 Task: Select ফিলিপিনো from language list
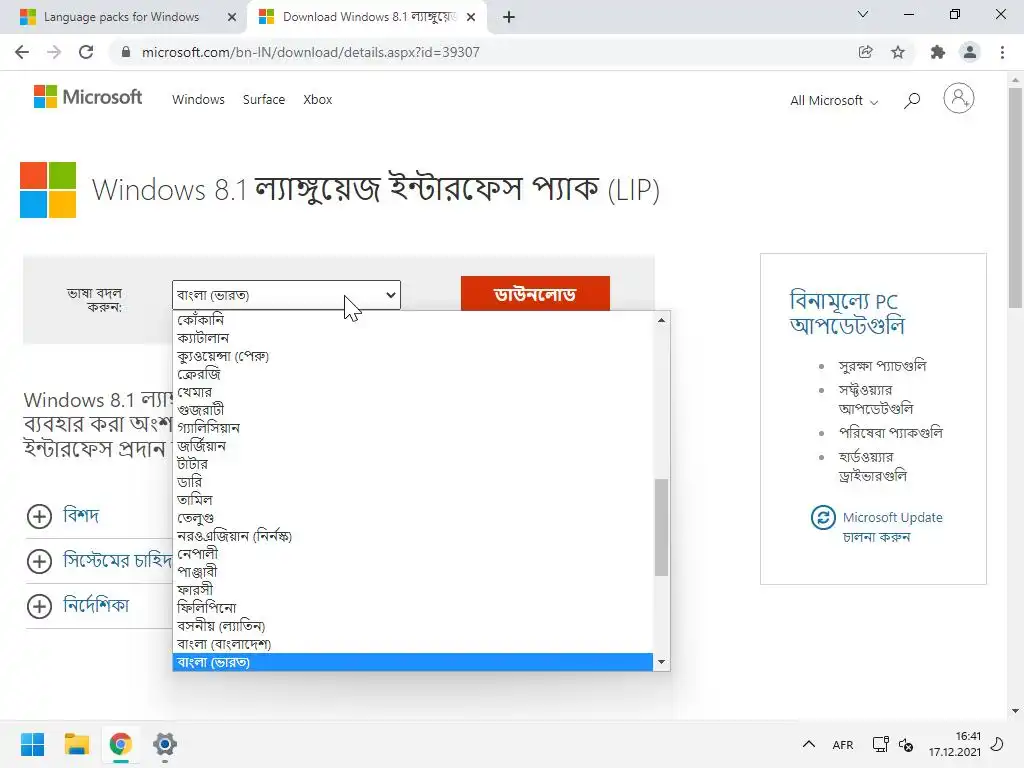click(413, 608)
